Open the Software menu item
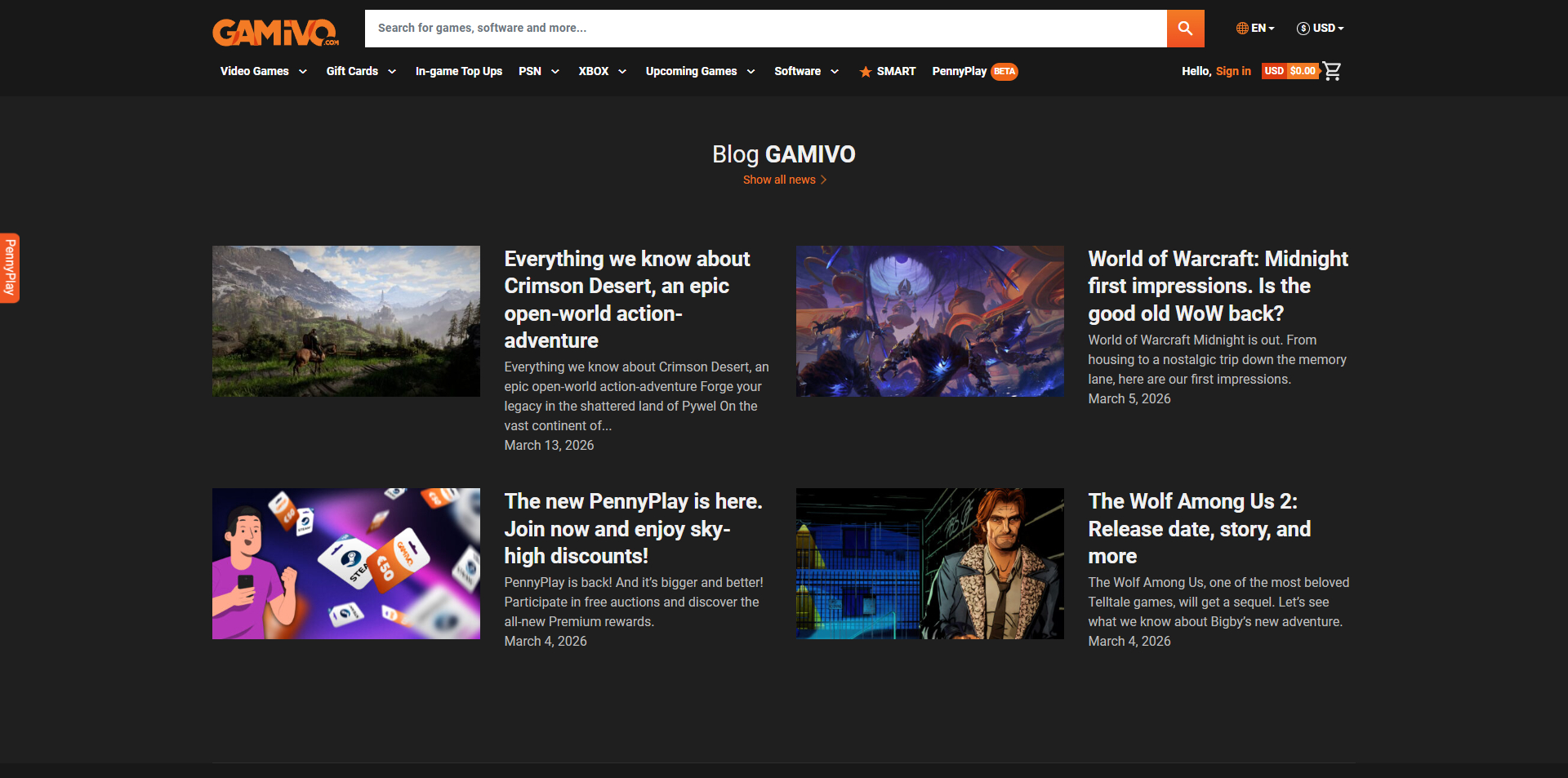Screen dimensions: 1568x778 [798, 72]
